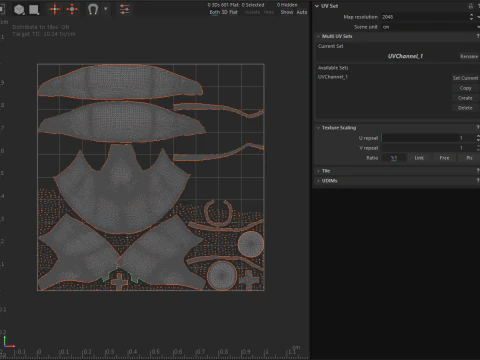
Task: Click the second lens-shaped UV island
Action: [122, 122]
